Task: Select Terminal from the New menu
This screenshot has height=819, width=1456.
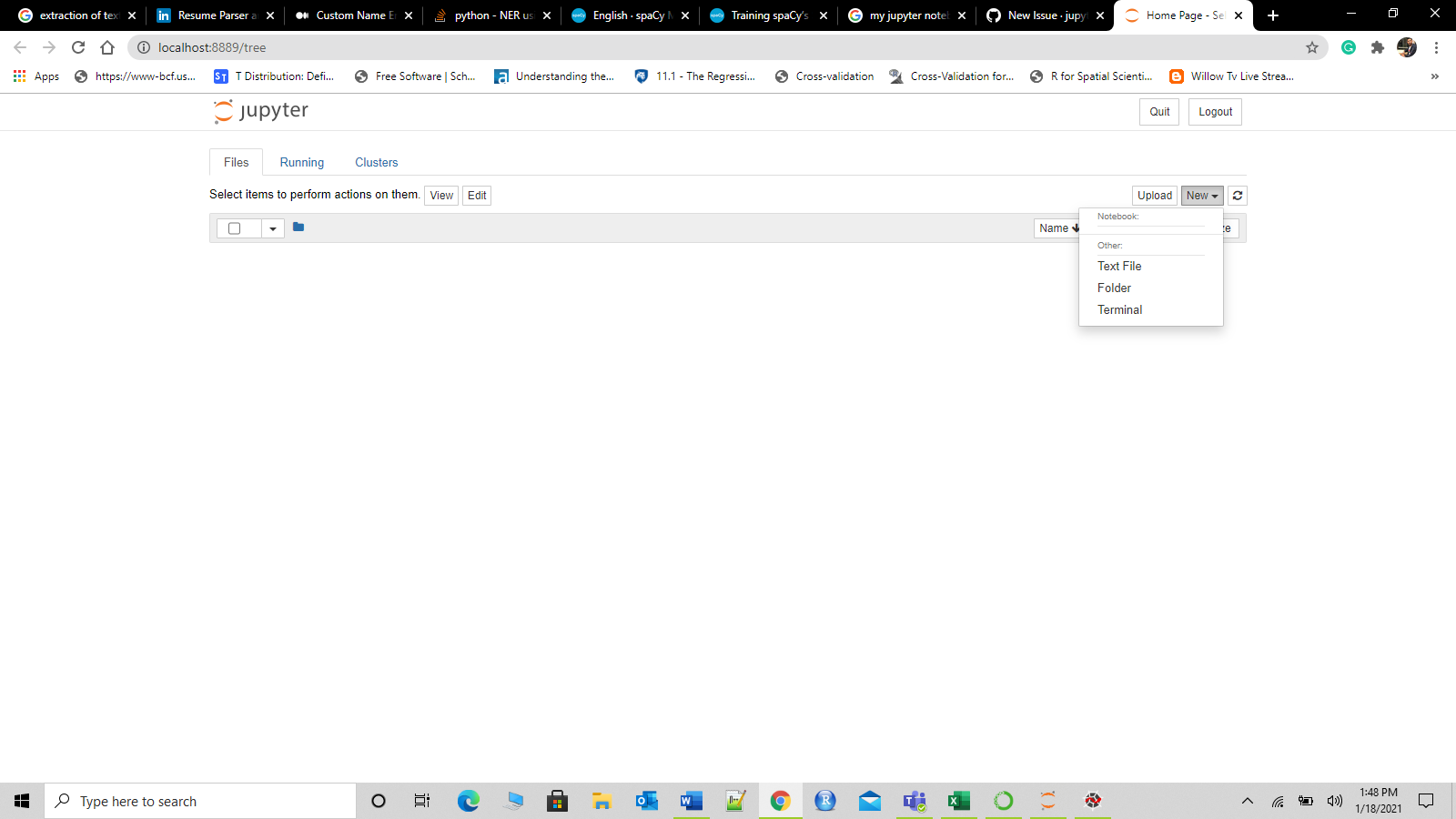Action: [x=1119, y=309]
